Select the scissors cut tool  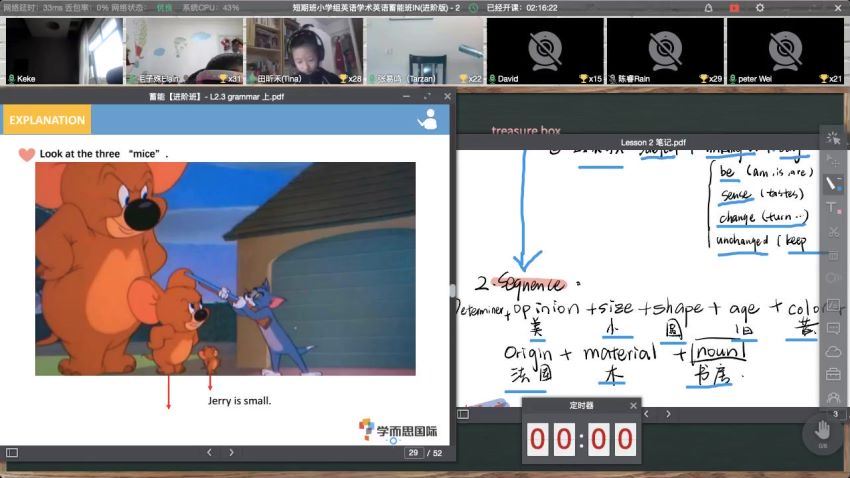click(x=833, y=231)
